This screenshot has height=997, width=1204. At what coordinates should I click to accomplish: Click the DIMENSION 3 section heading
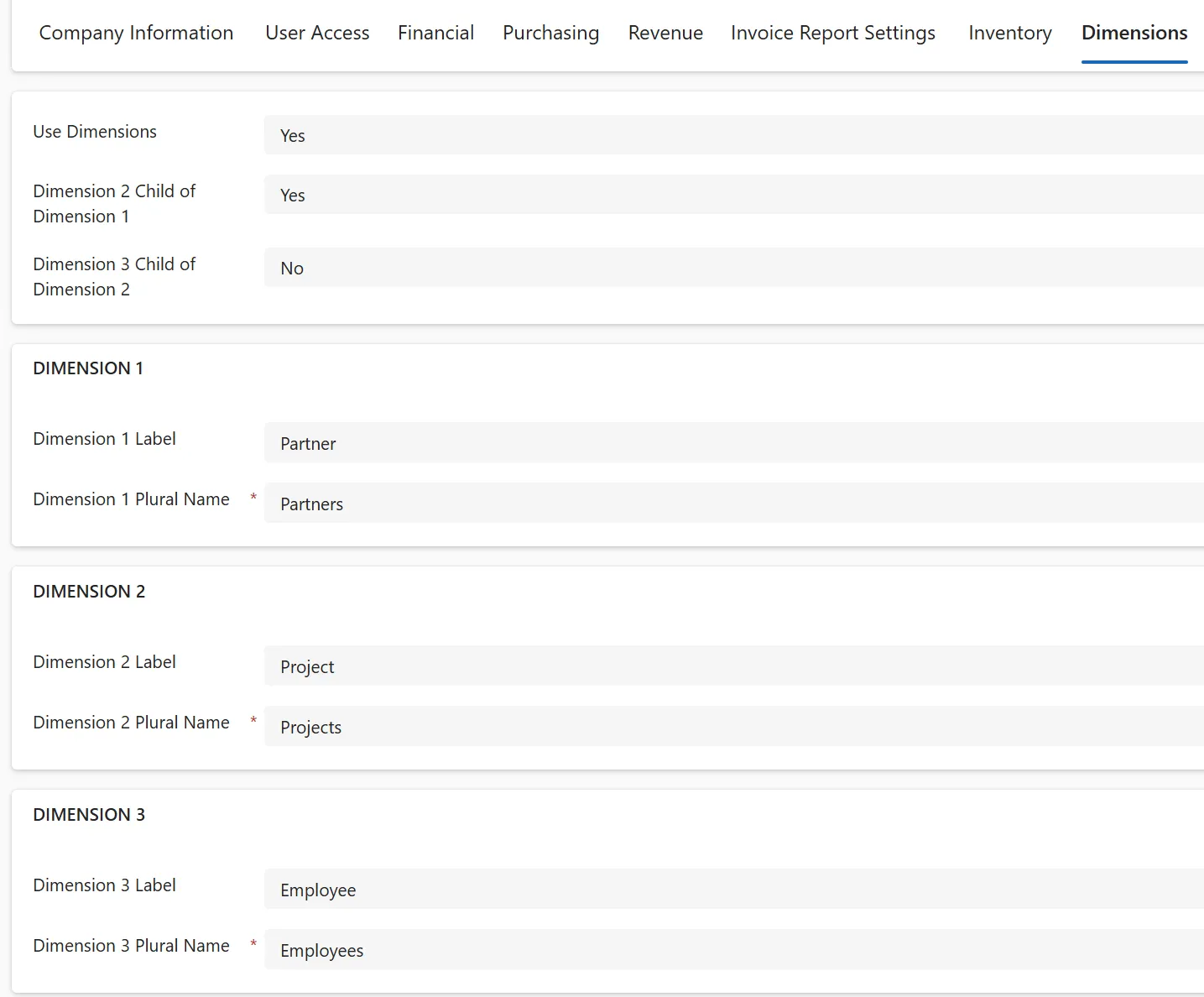point(89,815)
